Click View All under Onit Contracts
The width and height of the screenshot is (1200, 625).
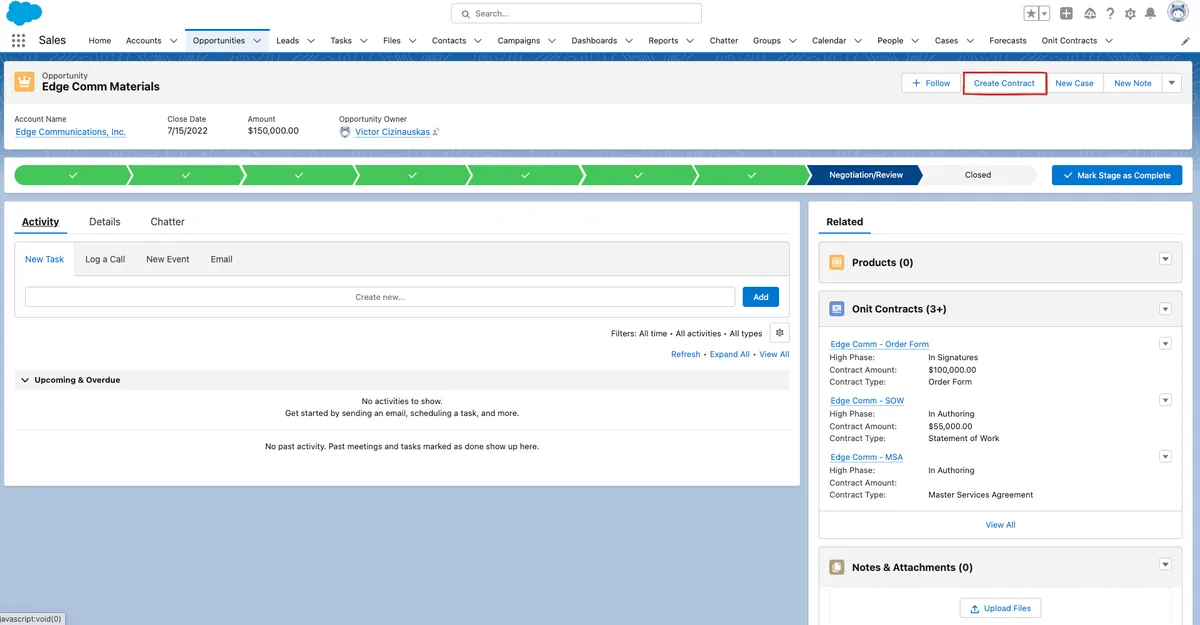pyautogui.click(x=1001, y=525)
